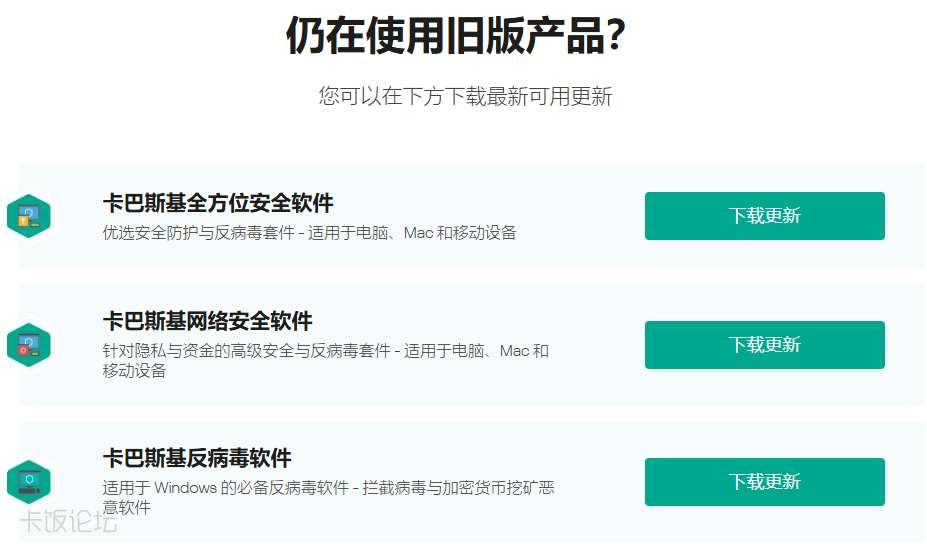Download update for 卡巴斯基全方位安全软件
The image size is (927, 544).
tap(764, 216)
